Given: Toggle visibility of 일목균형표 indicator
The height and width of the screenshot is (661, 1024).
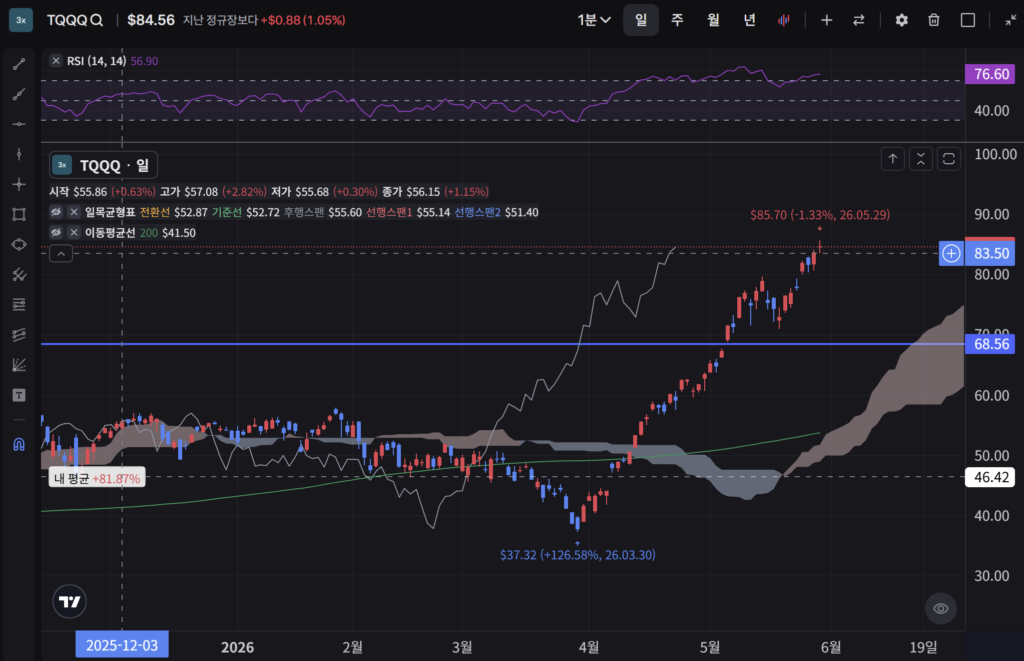Looking at the screenshot, I should coord(56,212).
